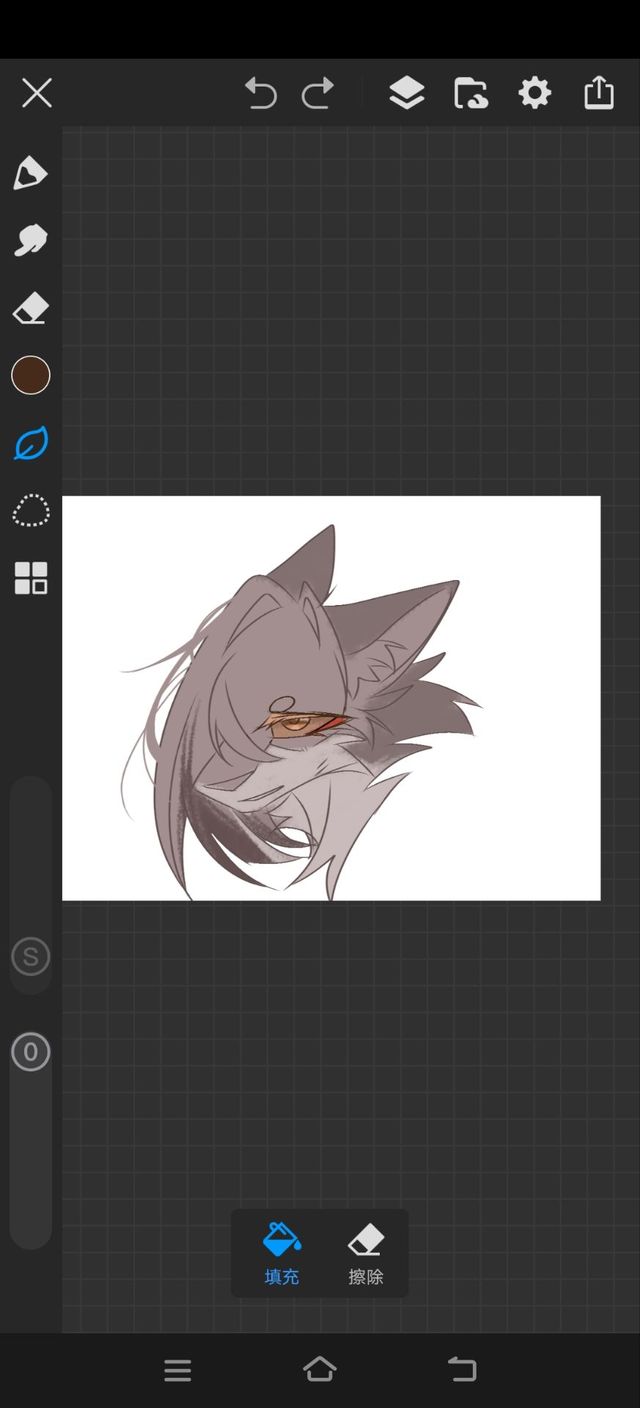This screenshot has width=640, height=1408.
Task: Close the drawing with the X button
Action: (37, 93)
